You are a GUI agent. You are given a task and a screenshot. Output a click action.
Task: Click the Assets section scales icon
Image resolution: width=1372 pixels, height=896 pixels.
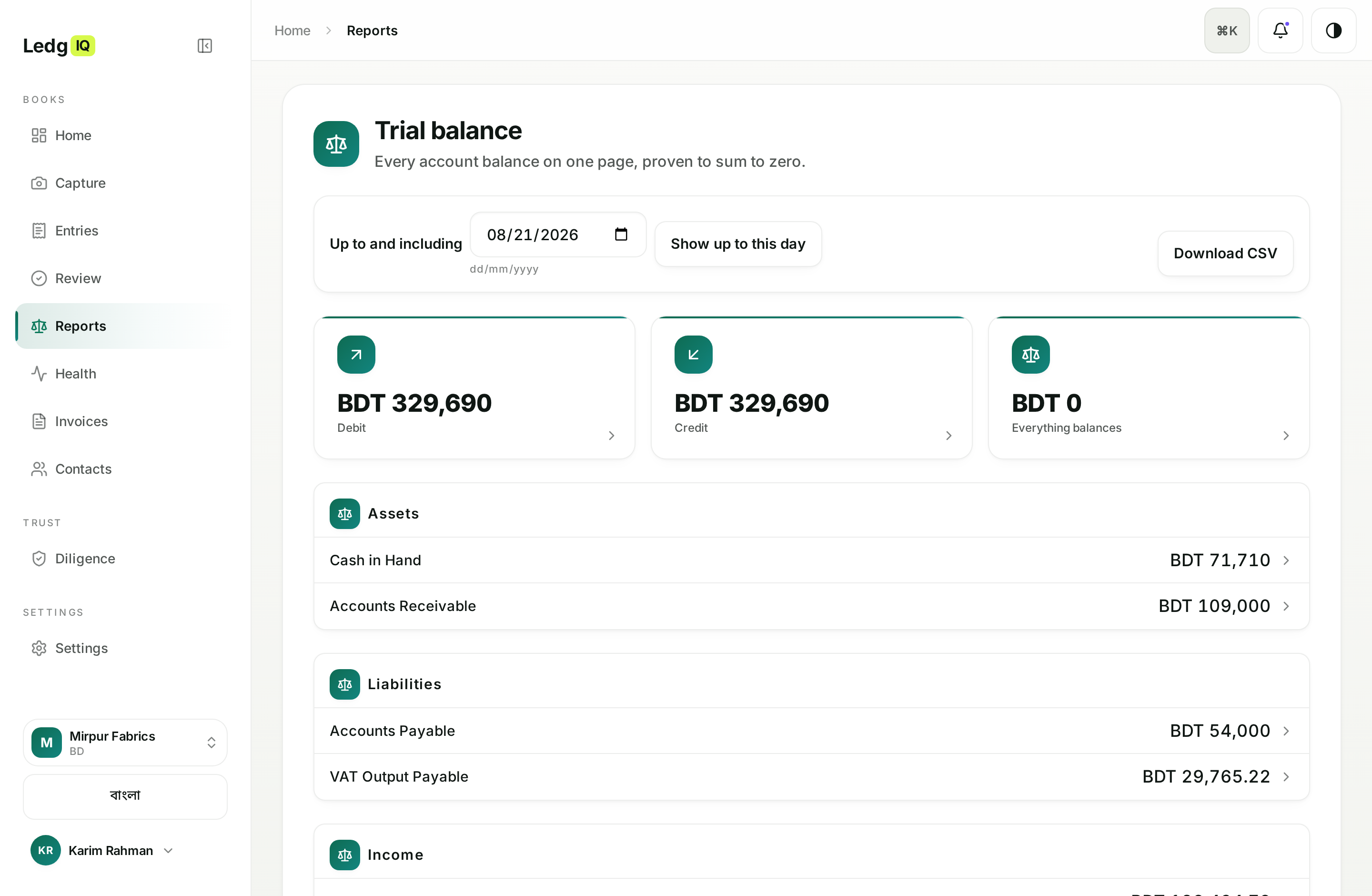coord(345,514)
